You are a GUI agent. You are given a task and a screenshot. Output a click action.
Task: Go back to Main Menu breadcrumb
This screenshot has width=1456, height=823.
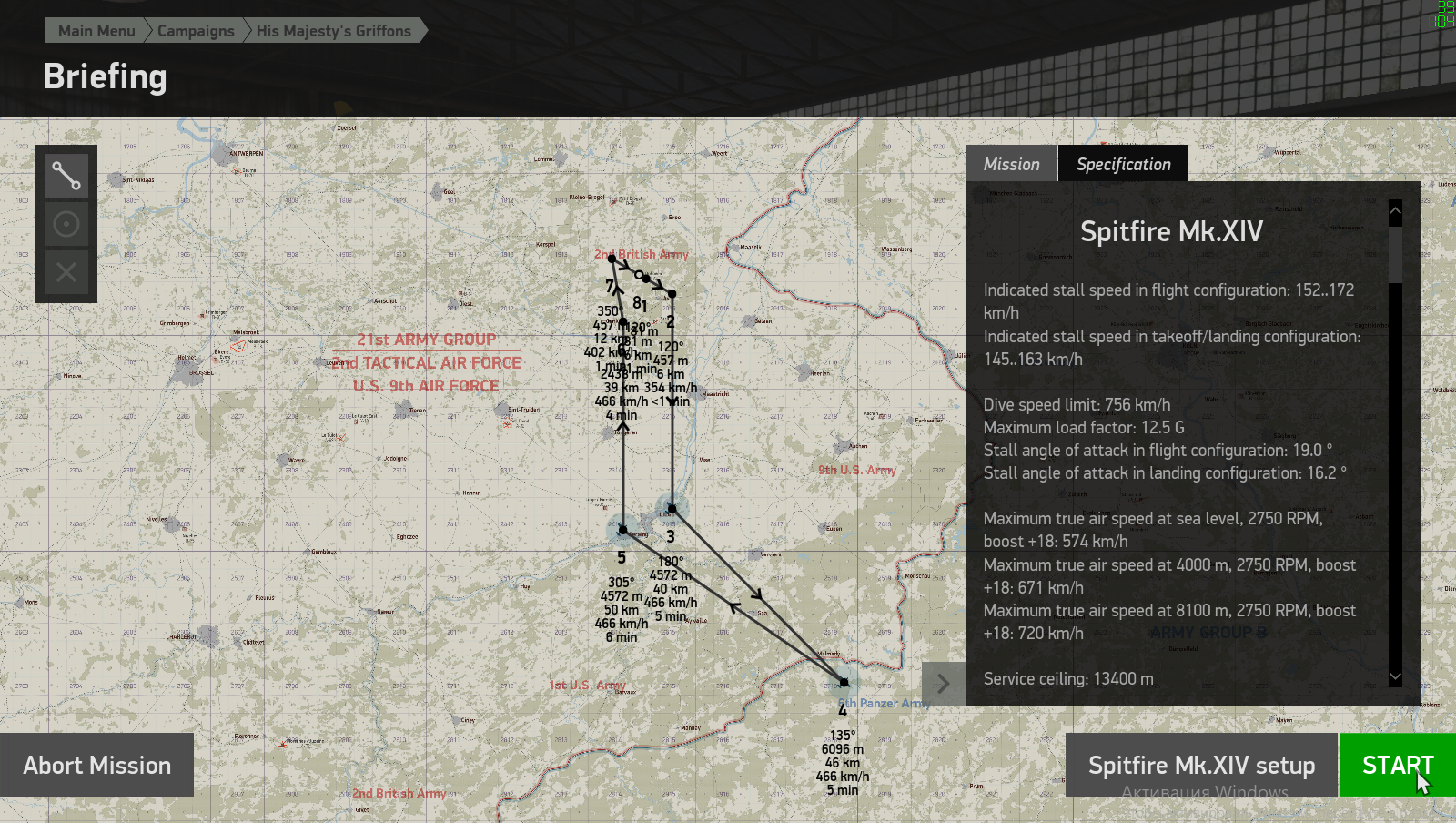[96, 31]
